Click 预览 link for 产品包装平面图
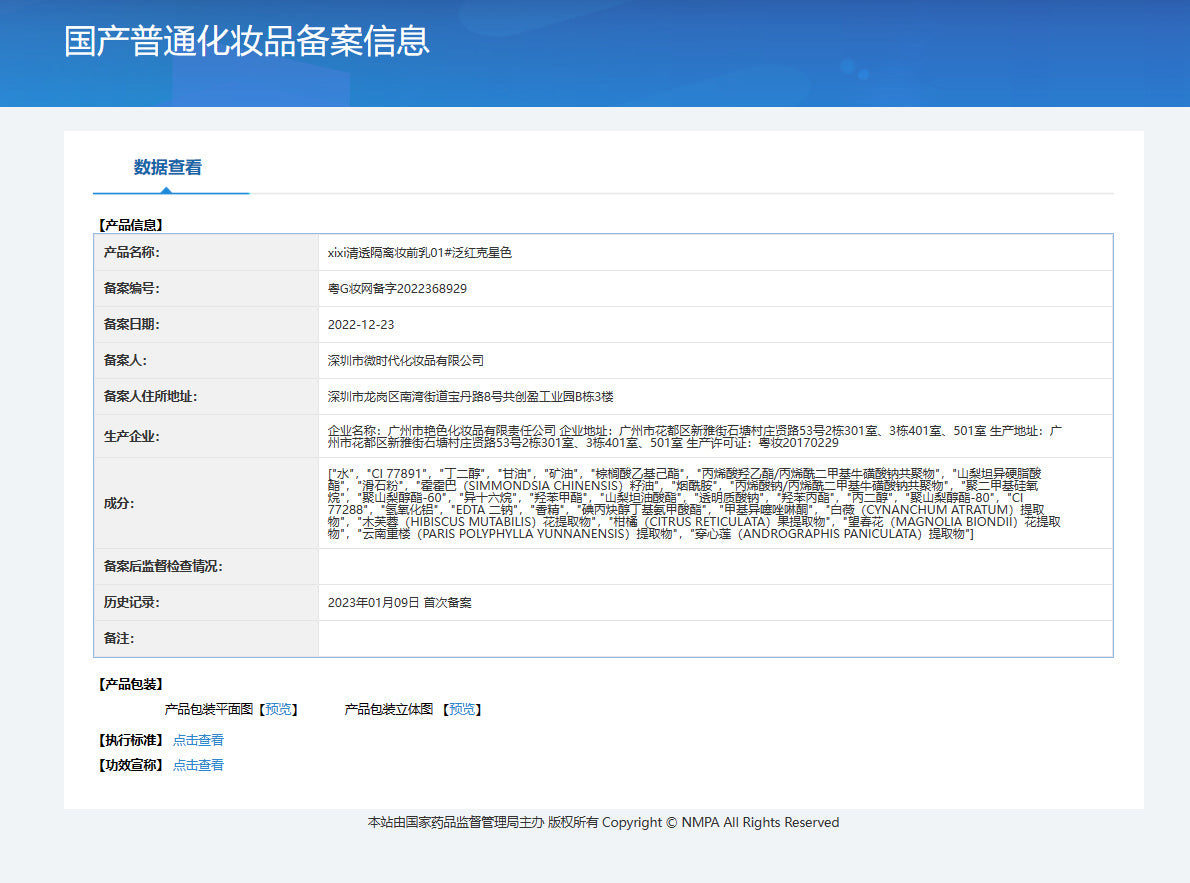Screen dimensions: 1190x883 click(279, 709)
